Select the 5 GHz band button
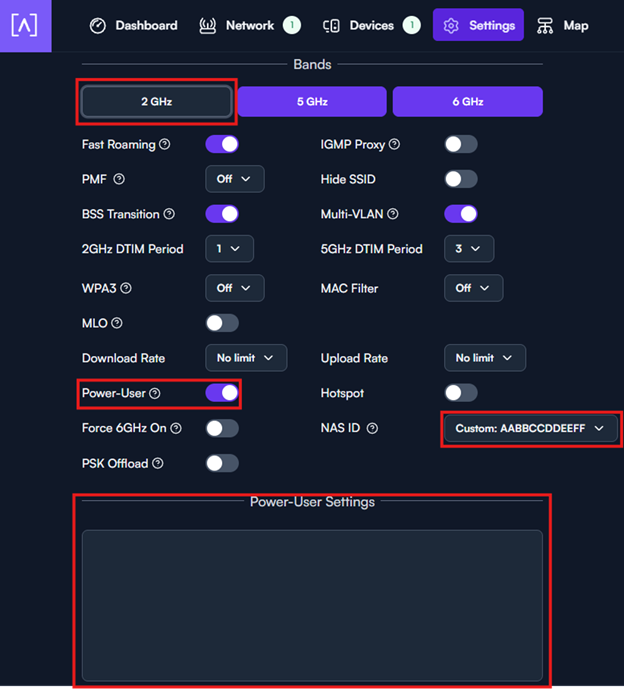Image resolution: width=624 pixels, height=689 pixels. point(312,102)
